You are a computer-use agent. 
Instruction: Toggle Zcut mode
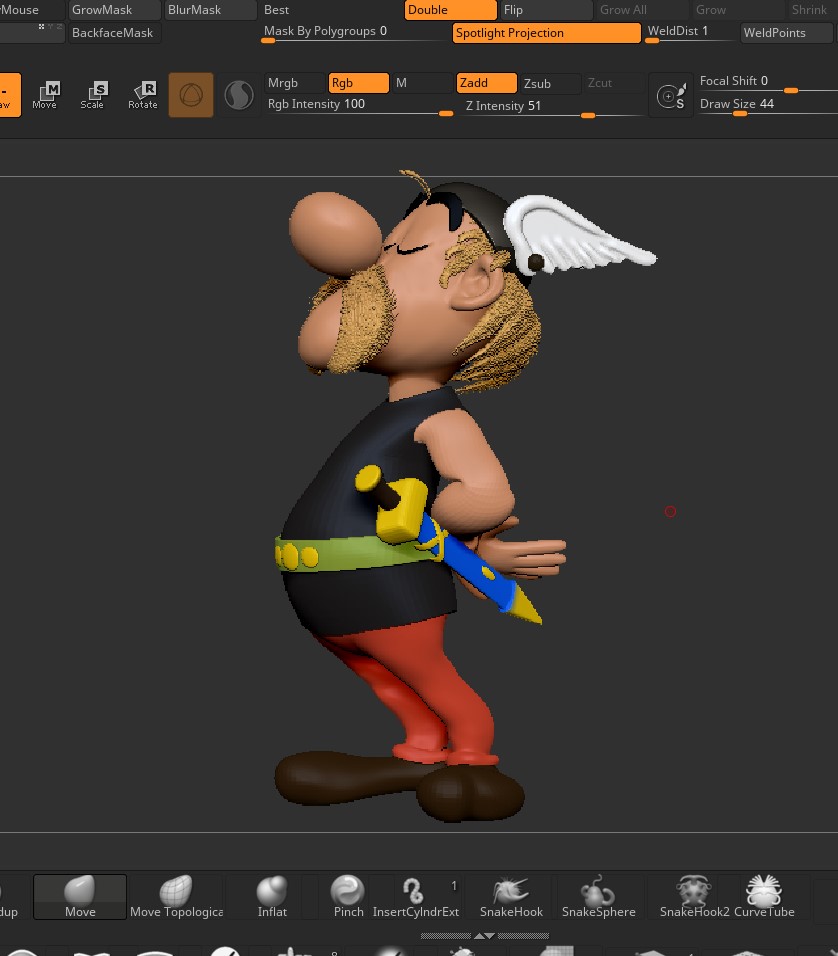(614, 83)
